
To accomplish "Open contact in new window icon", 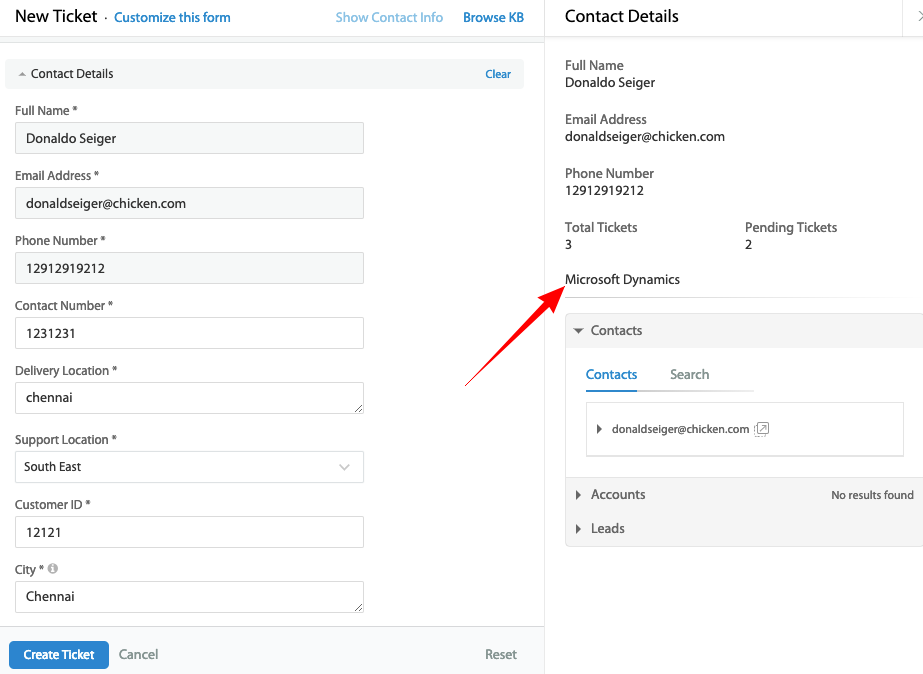I will [762, 429].
